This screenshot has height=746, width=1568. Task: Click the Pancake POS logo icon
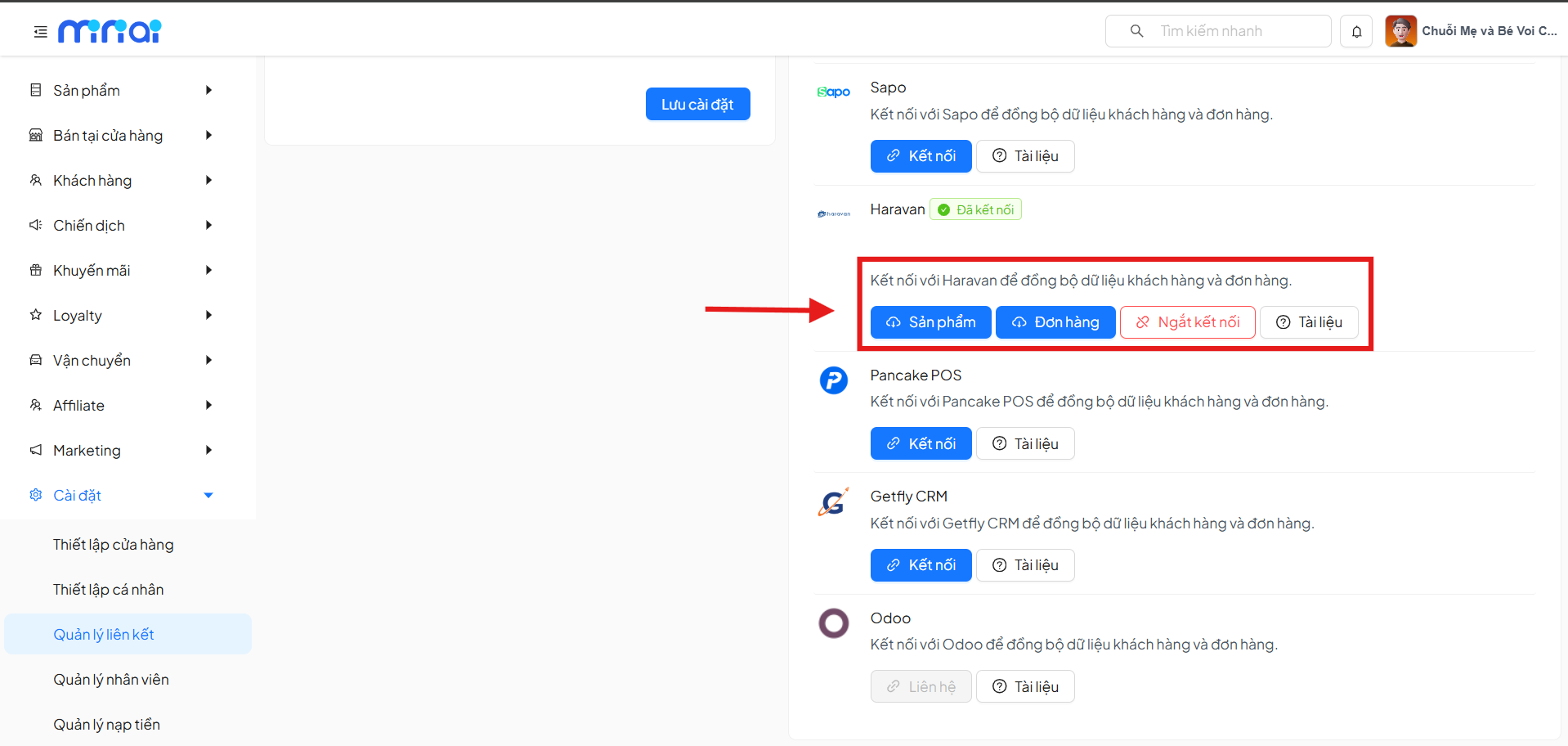(833, 380)
